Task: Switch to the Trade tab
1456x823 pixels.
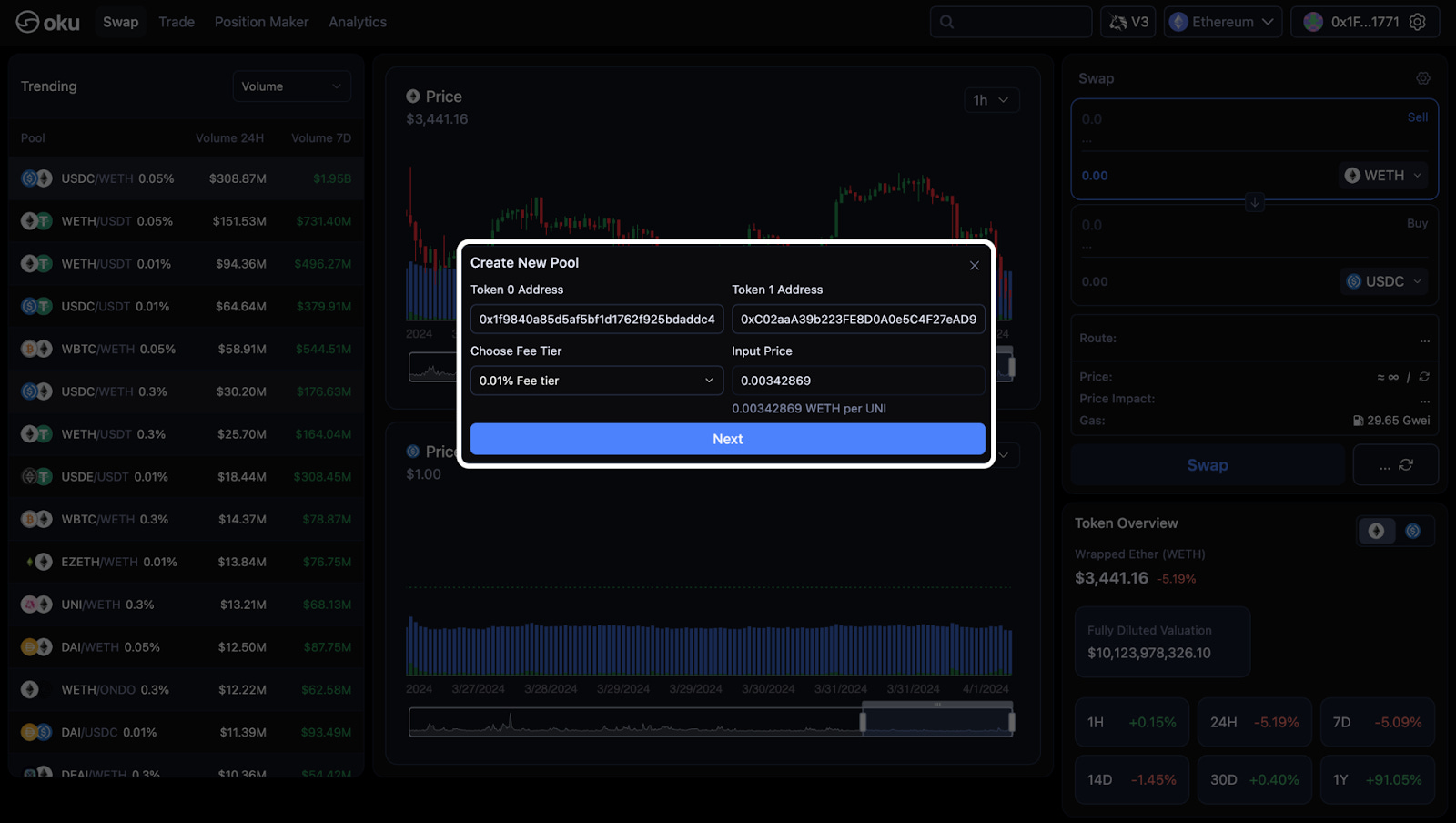Action: click(x=176, y=21)
